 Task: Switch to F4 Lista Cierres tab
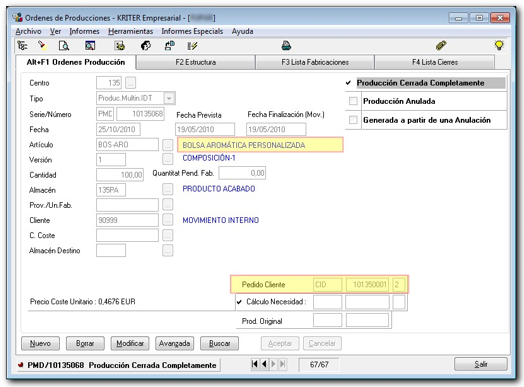click(435, 62)
